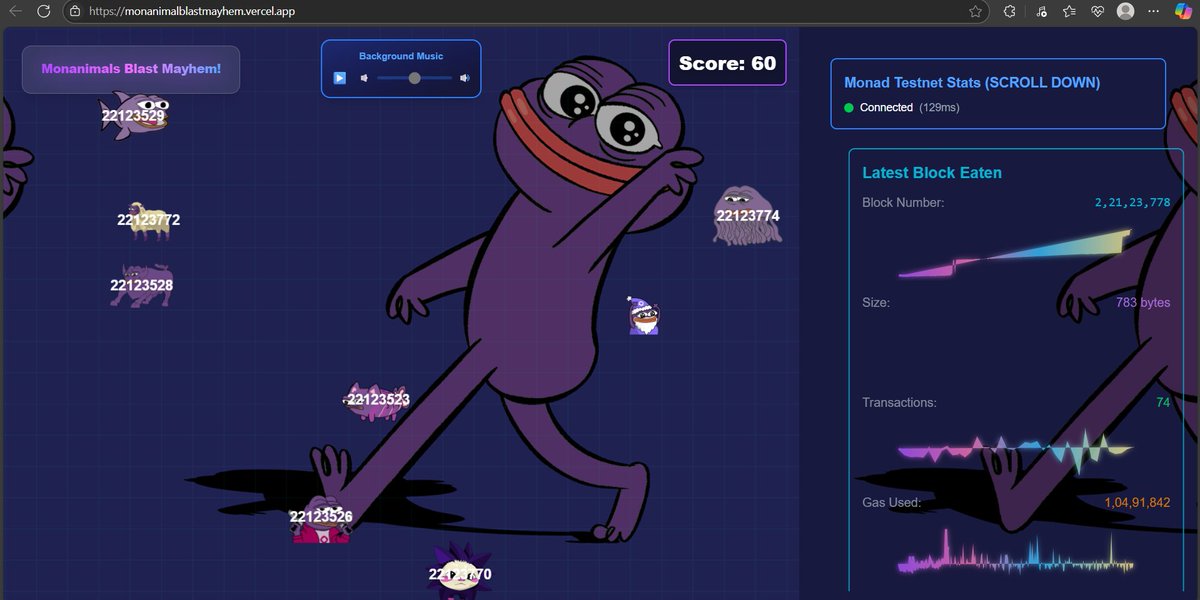Click the URL in the address bar
This screenshot has height=600, width=1200.
coord(191,12)
